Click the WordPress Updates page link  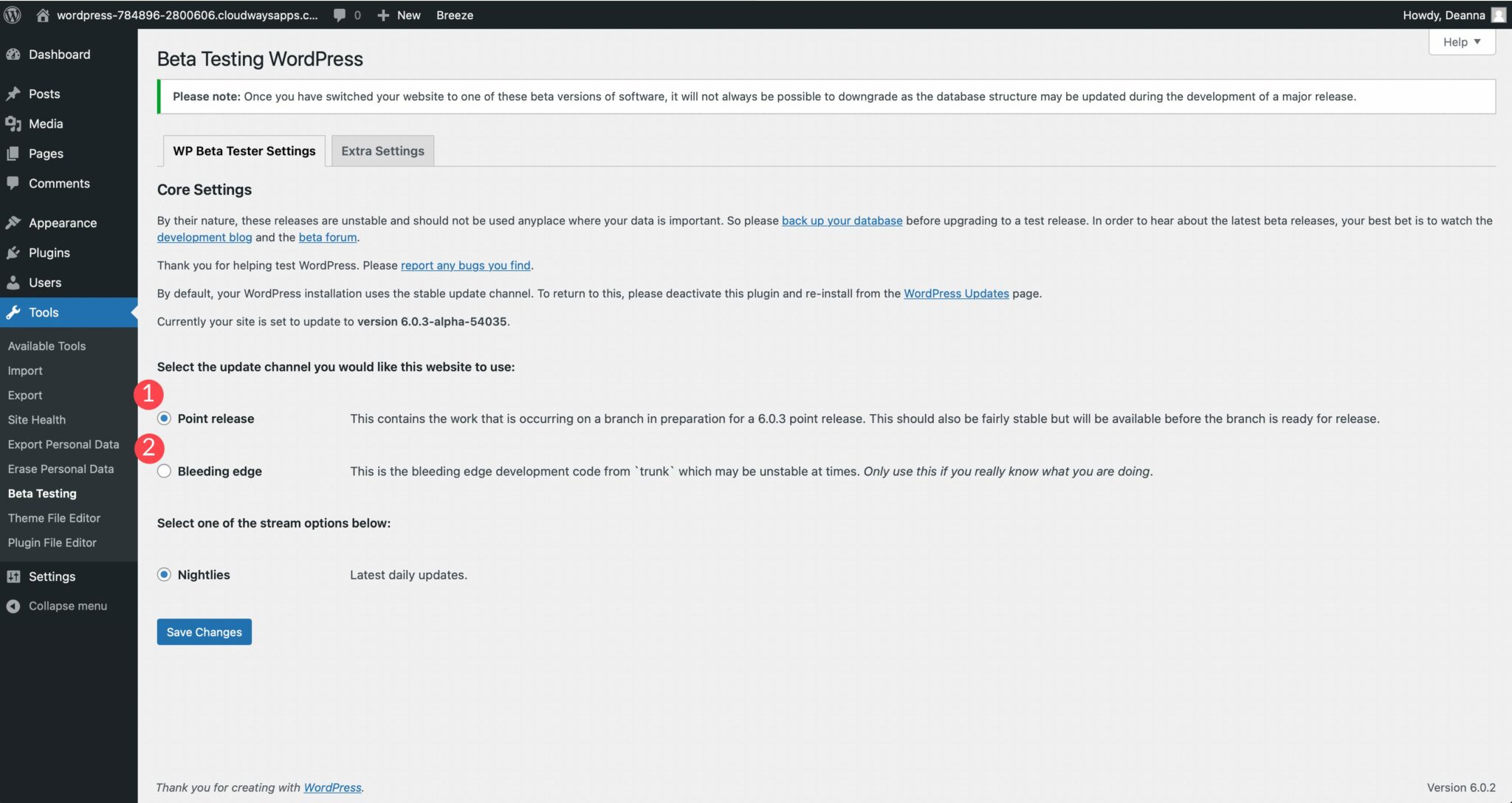(956, 293)
